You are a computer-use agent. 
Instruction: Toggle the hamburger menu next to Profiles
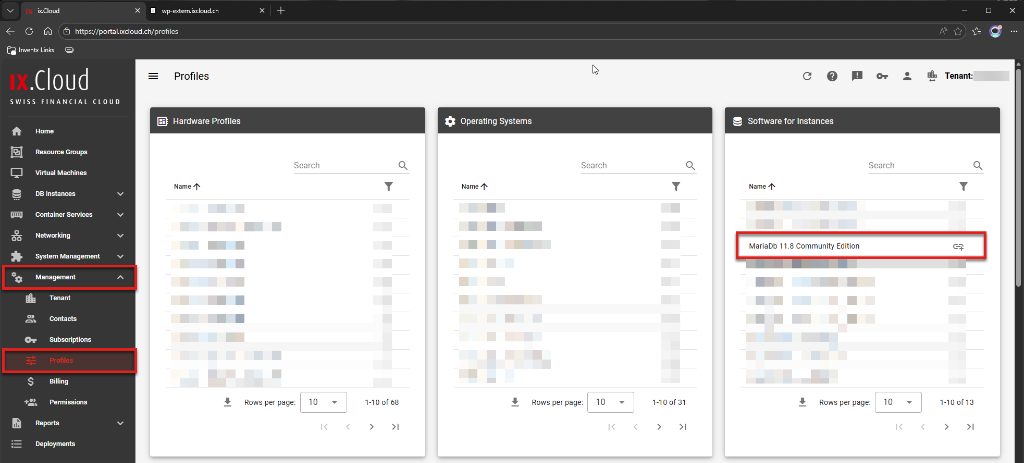pyautogui.click(x=153, y=76)
